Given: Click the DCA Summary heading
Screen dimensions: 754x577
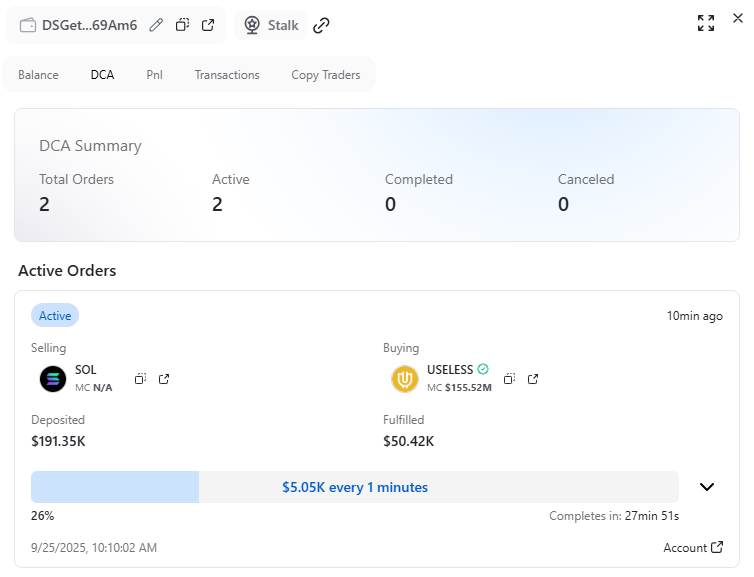Looking at the screenshot, I should 90,146.
